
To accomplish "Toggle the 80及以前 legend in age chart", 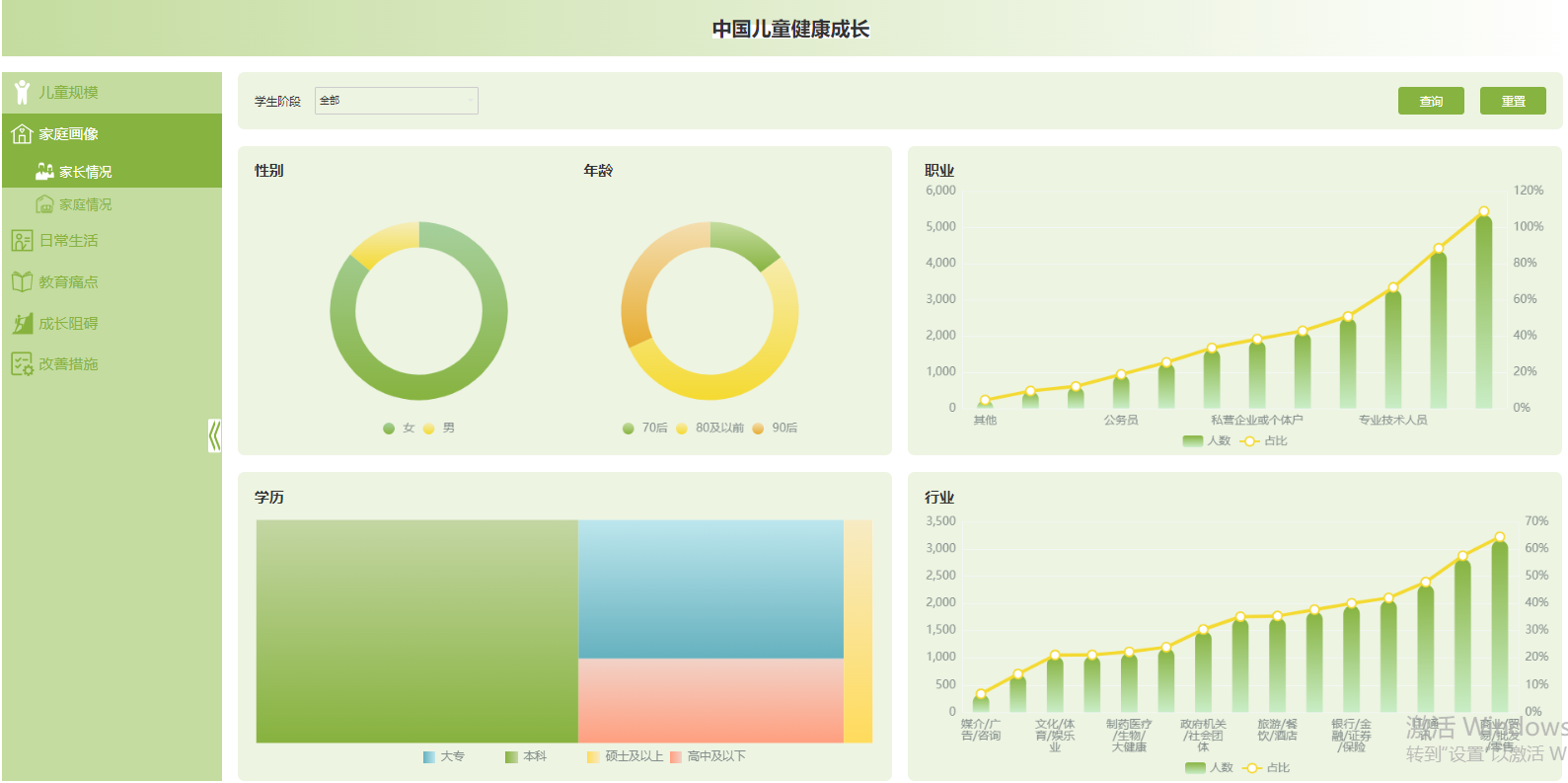I will point(709,428).
